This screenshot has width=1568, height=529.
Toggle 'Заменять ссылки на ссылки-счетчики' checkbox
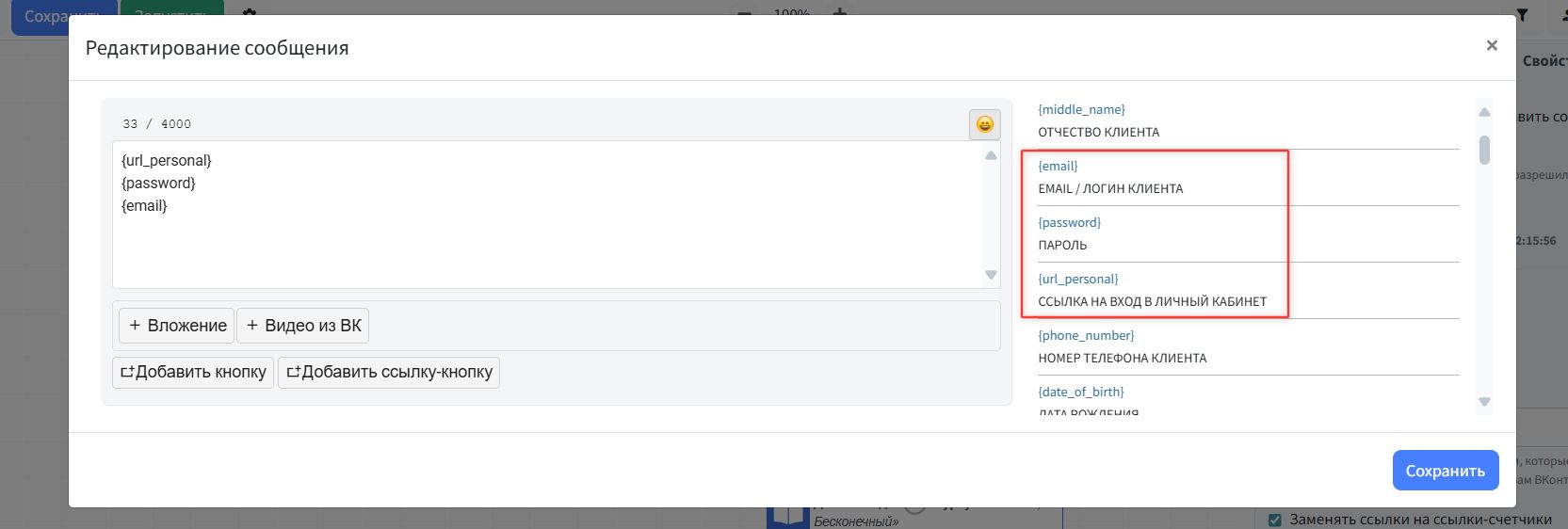pyautogui.click(x=1274, y=520)
